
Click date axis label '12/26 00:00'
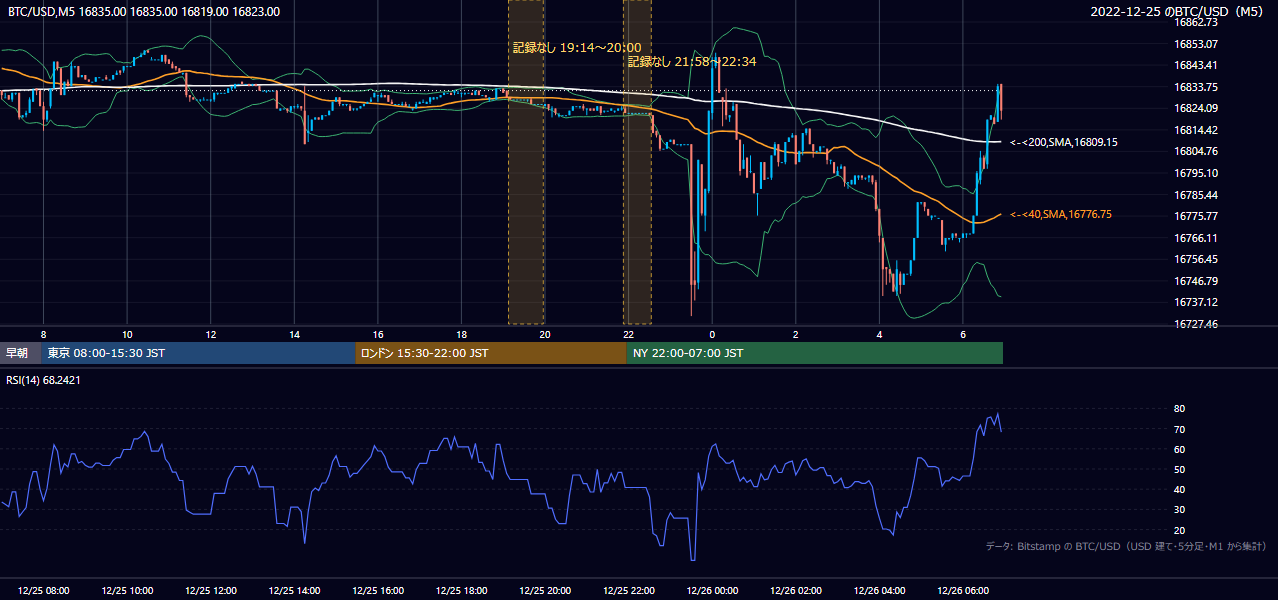coord(712,590)
